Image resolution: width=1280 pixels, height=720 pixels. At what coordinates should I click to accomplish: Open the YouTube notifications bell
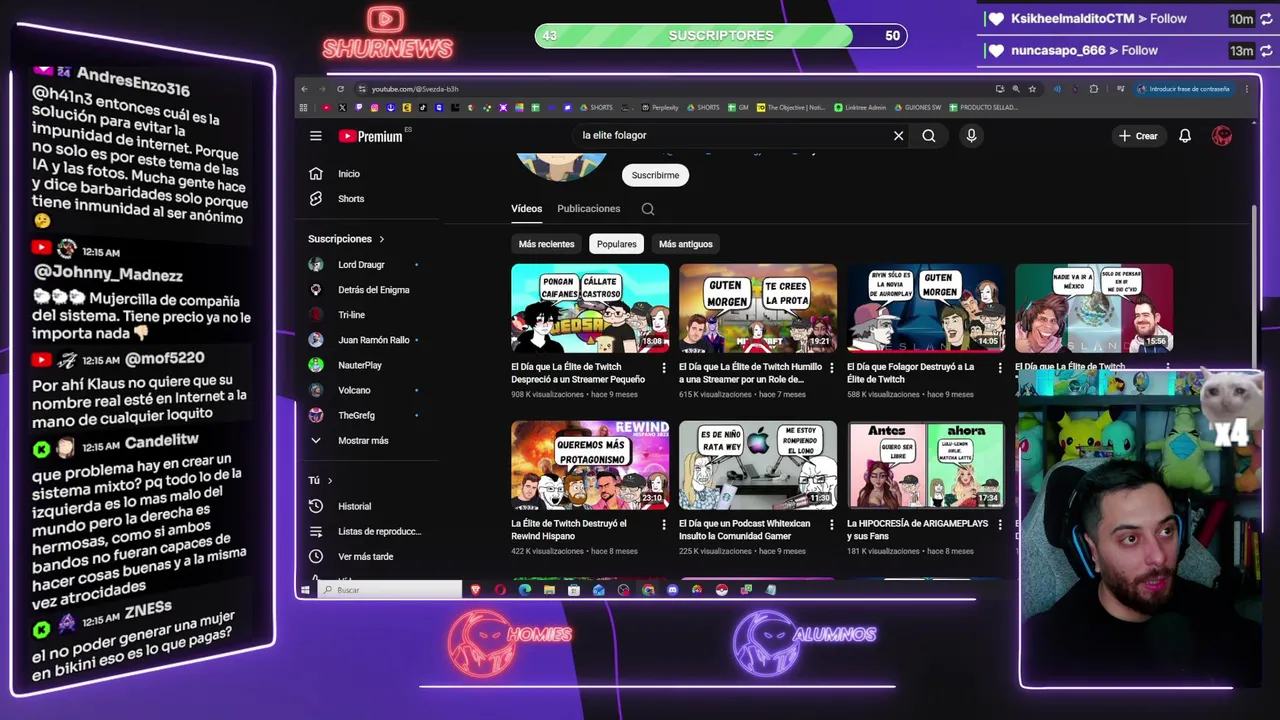pos(1185,136)
